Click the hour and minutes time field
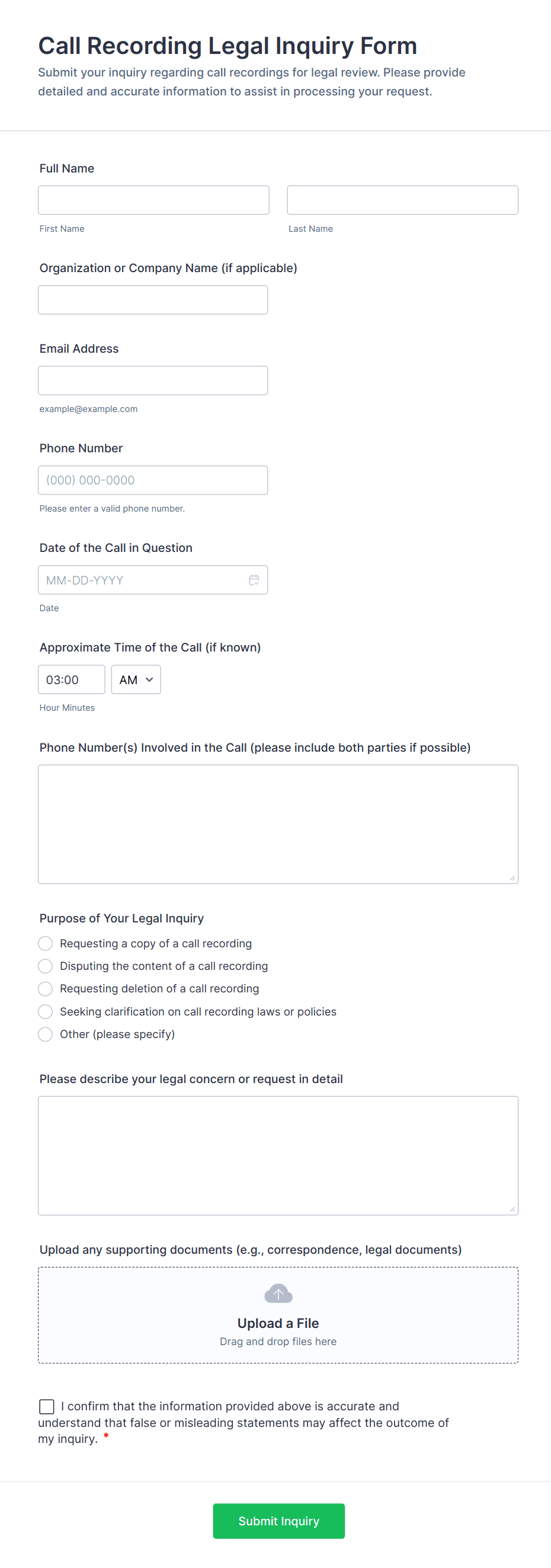The height and width of the screenshot is (1568, 551). click(71, 679)
